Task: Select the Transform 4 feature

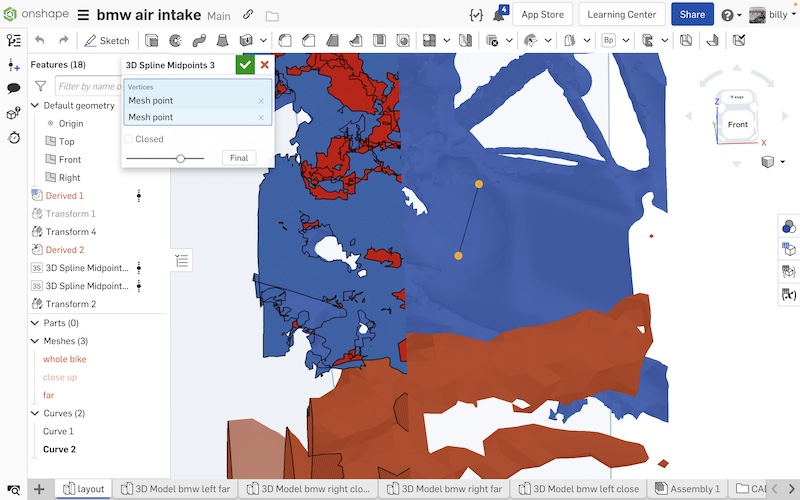Action: (70, 232)
